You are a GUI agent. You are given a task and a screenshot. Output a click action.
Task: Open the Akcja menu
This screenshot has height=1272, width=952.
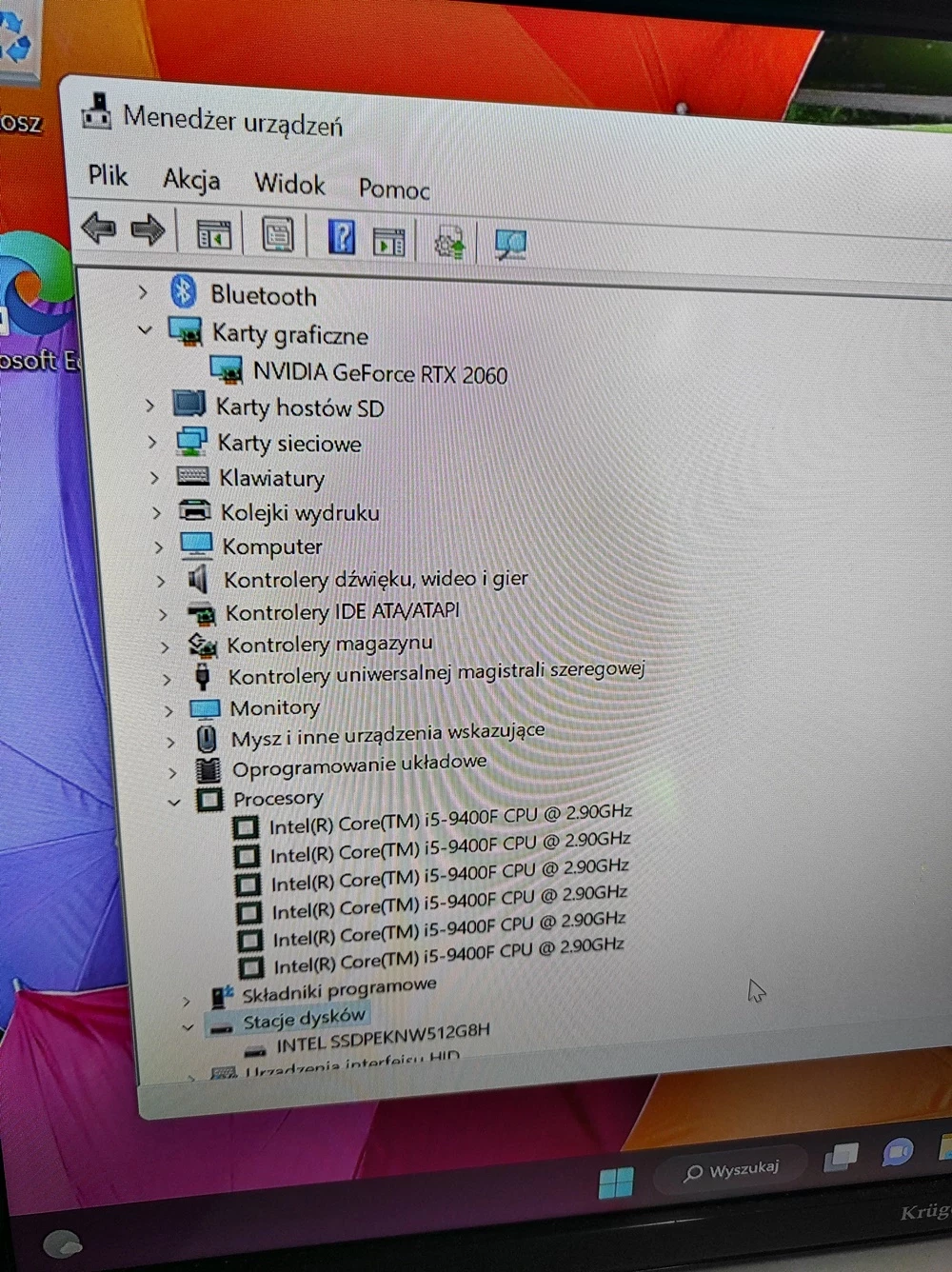click(x=191, y=179)
